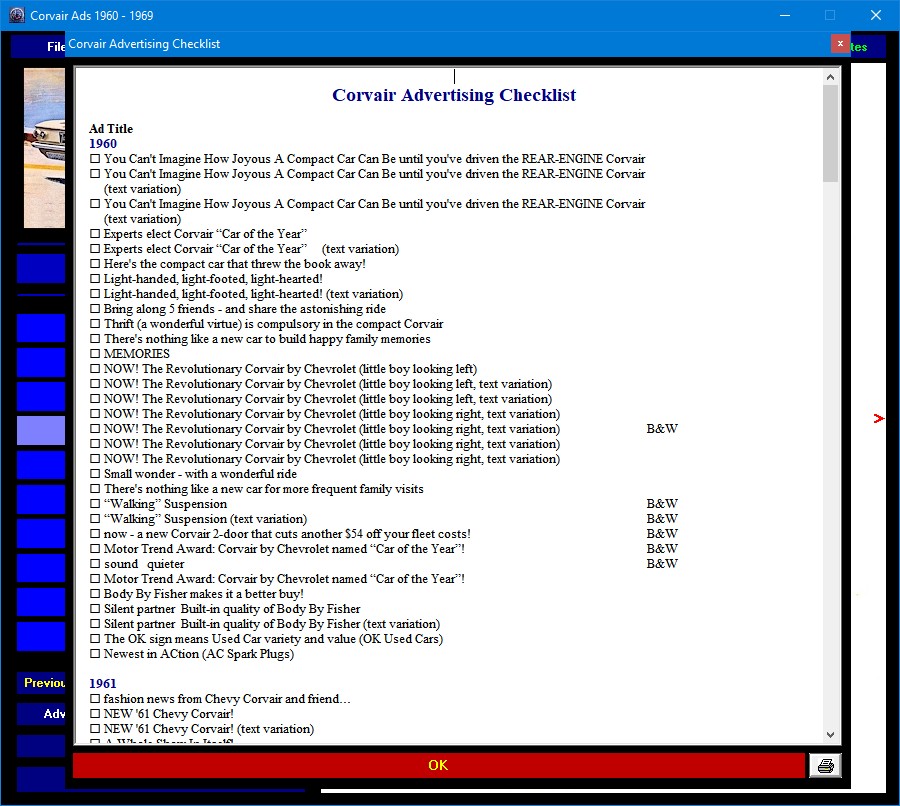
Task: Check "Body By Fisher makes it a better buy!"
Action: click(95, 594)
